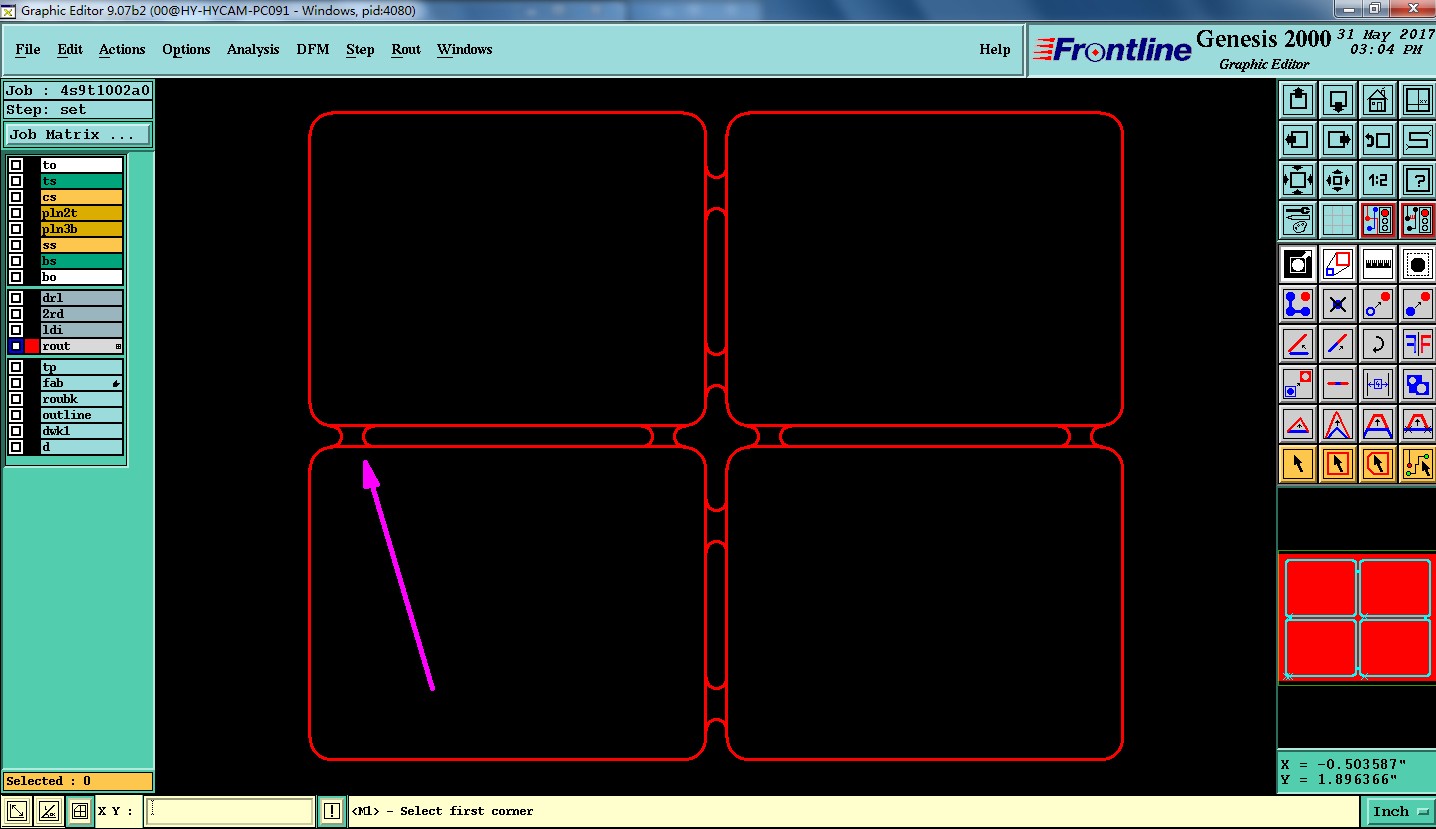Open the Help menu button

994,49
